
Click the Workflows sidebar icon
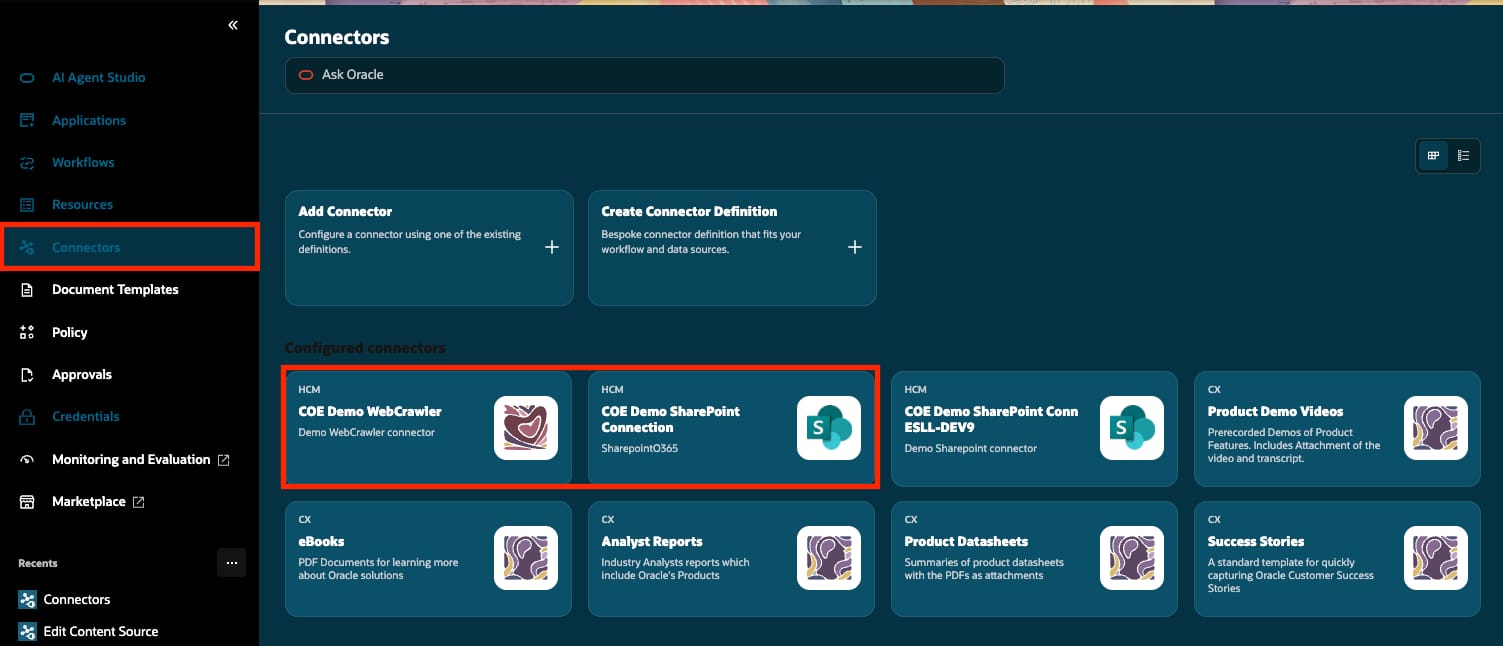tap(28, 162)
